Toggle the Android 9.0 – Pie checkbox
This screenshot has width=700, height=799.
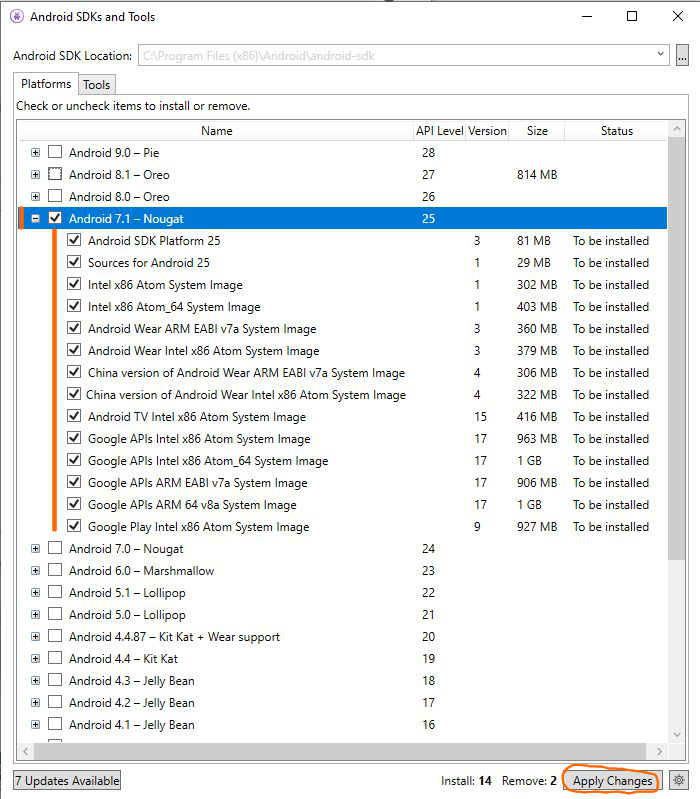coord(55,153)
